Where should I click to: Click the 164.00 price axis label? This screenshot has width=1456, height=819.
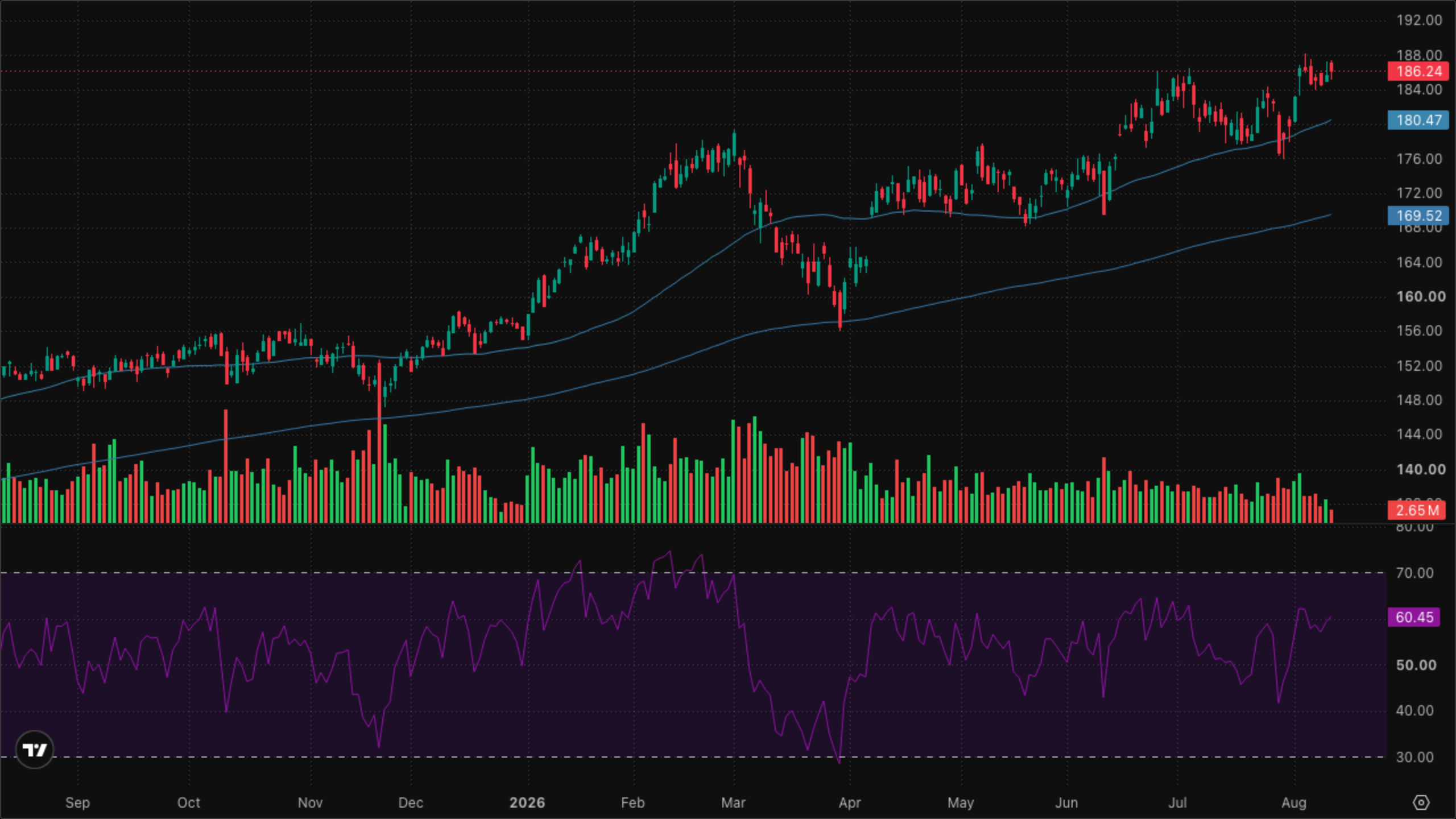(x=1420, y=262)
